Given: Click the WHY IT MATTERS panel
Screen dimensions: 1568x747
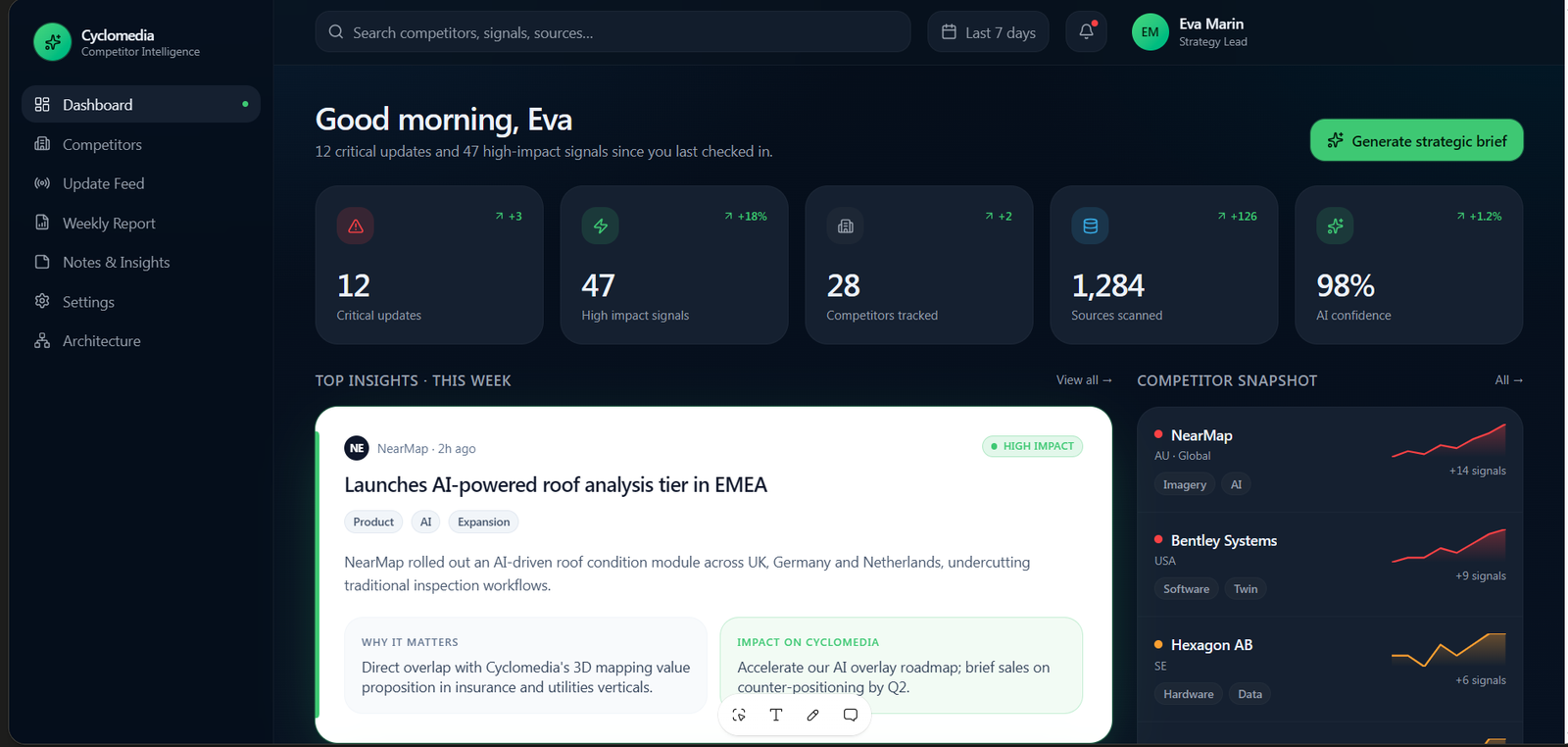Looking at the screenshot, I should tap(525, 665).
